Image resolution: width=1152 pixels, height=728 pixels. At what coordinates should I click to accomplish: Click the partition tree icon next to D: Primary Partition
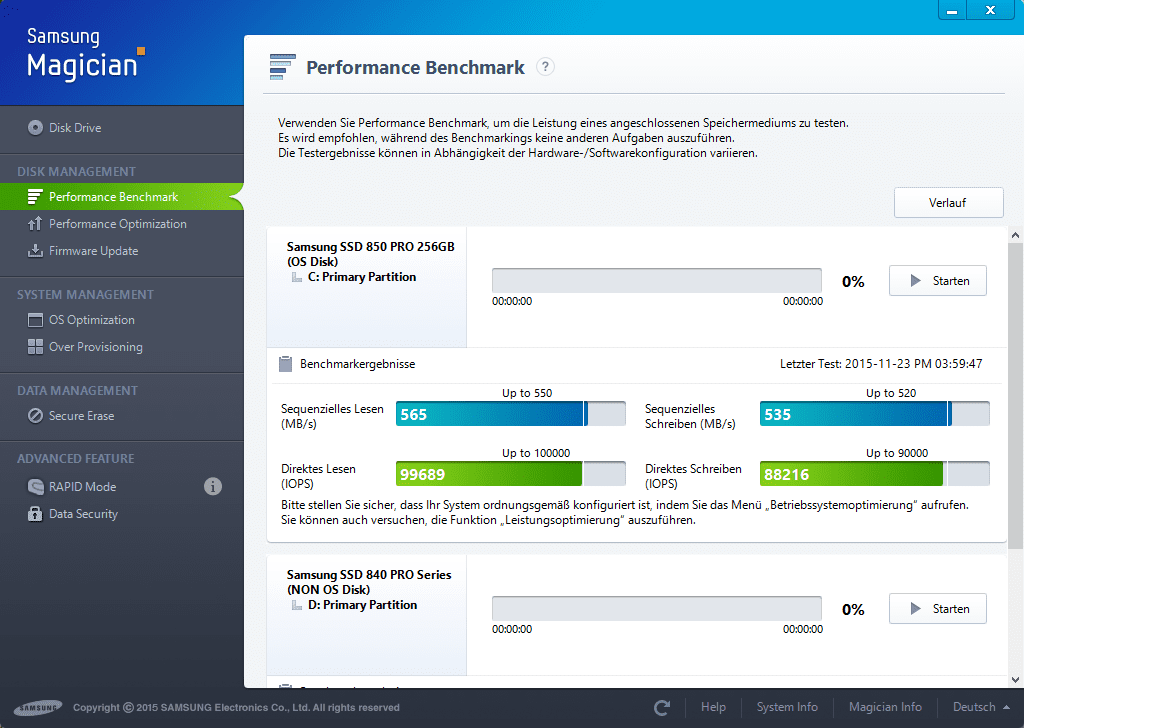(x=297, y=605)
